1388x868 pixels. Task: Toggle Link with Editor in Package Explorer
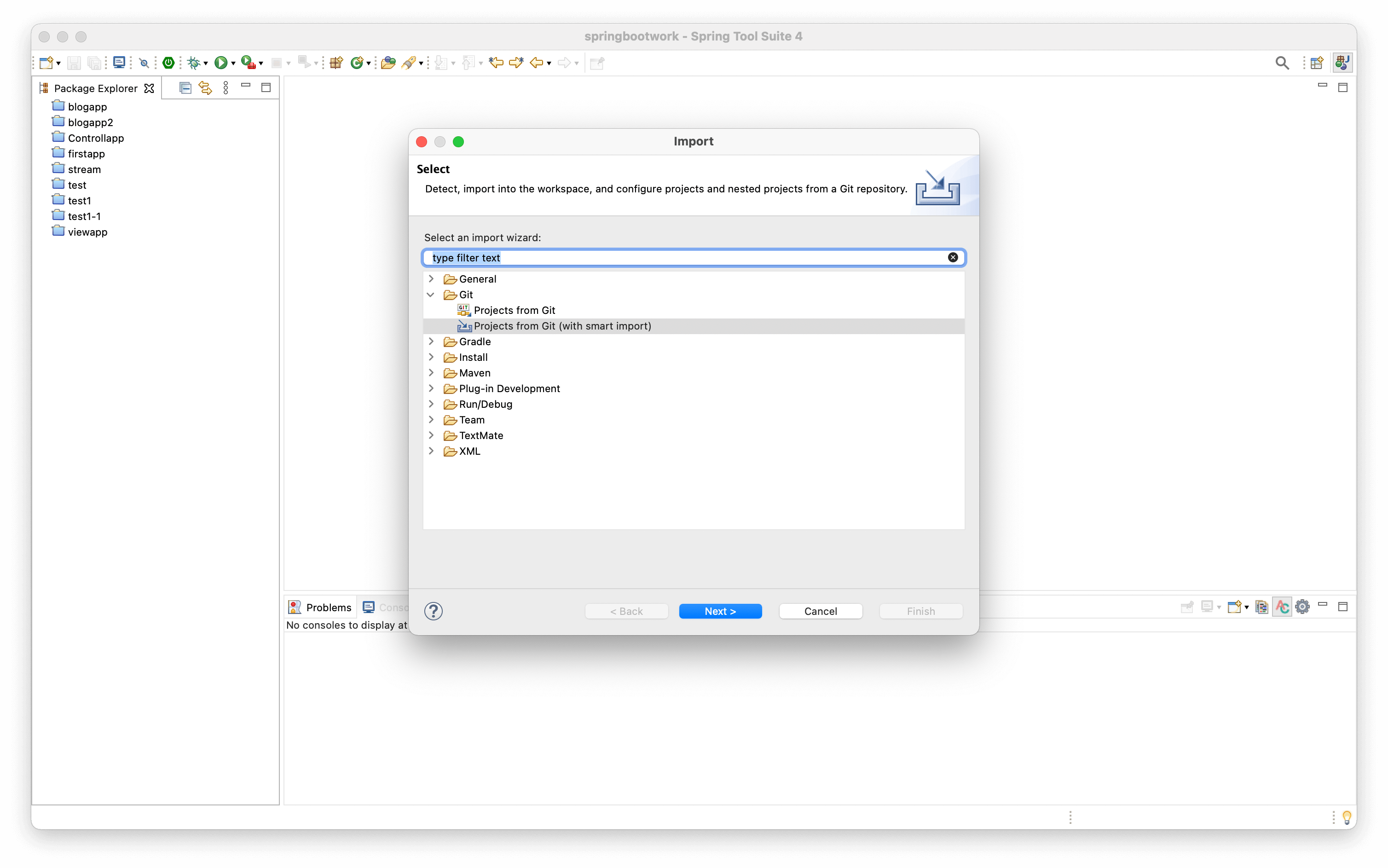tap(205, 88)
